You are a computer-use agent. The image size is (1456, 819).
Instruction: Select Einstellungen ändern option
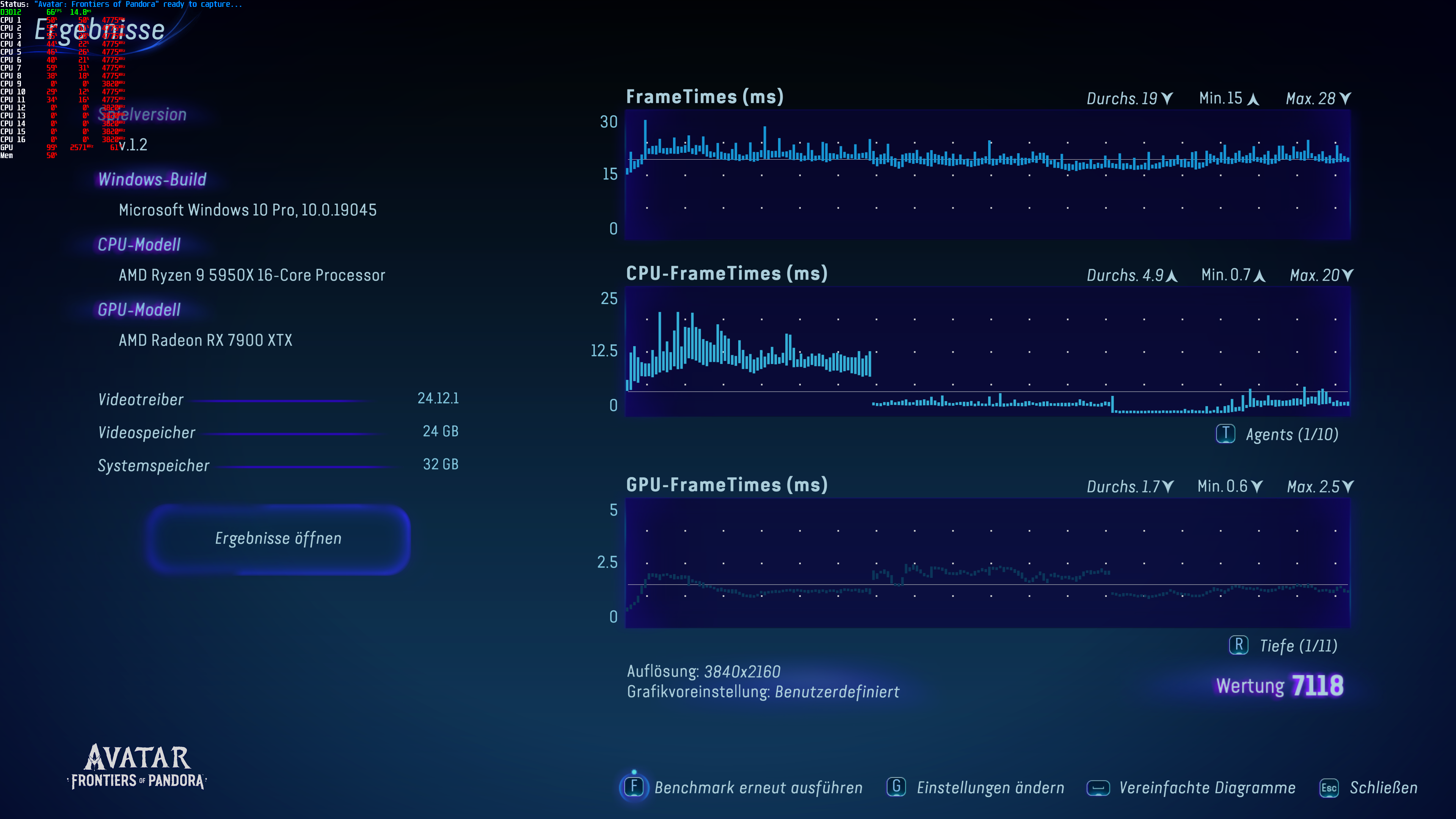pos(990,788)
